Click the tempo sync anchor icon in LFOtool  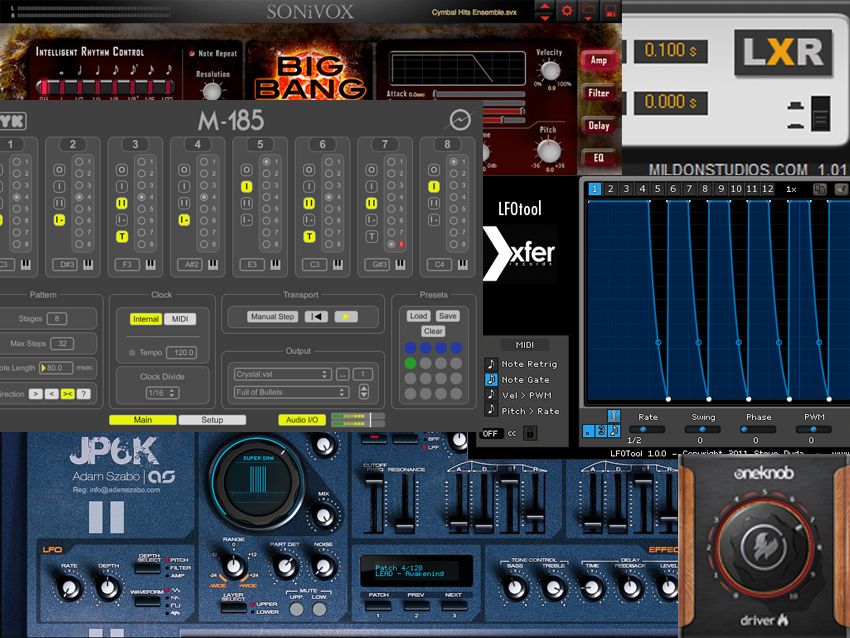[613, 414]
